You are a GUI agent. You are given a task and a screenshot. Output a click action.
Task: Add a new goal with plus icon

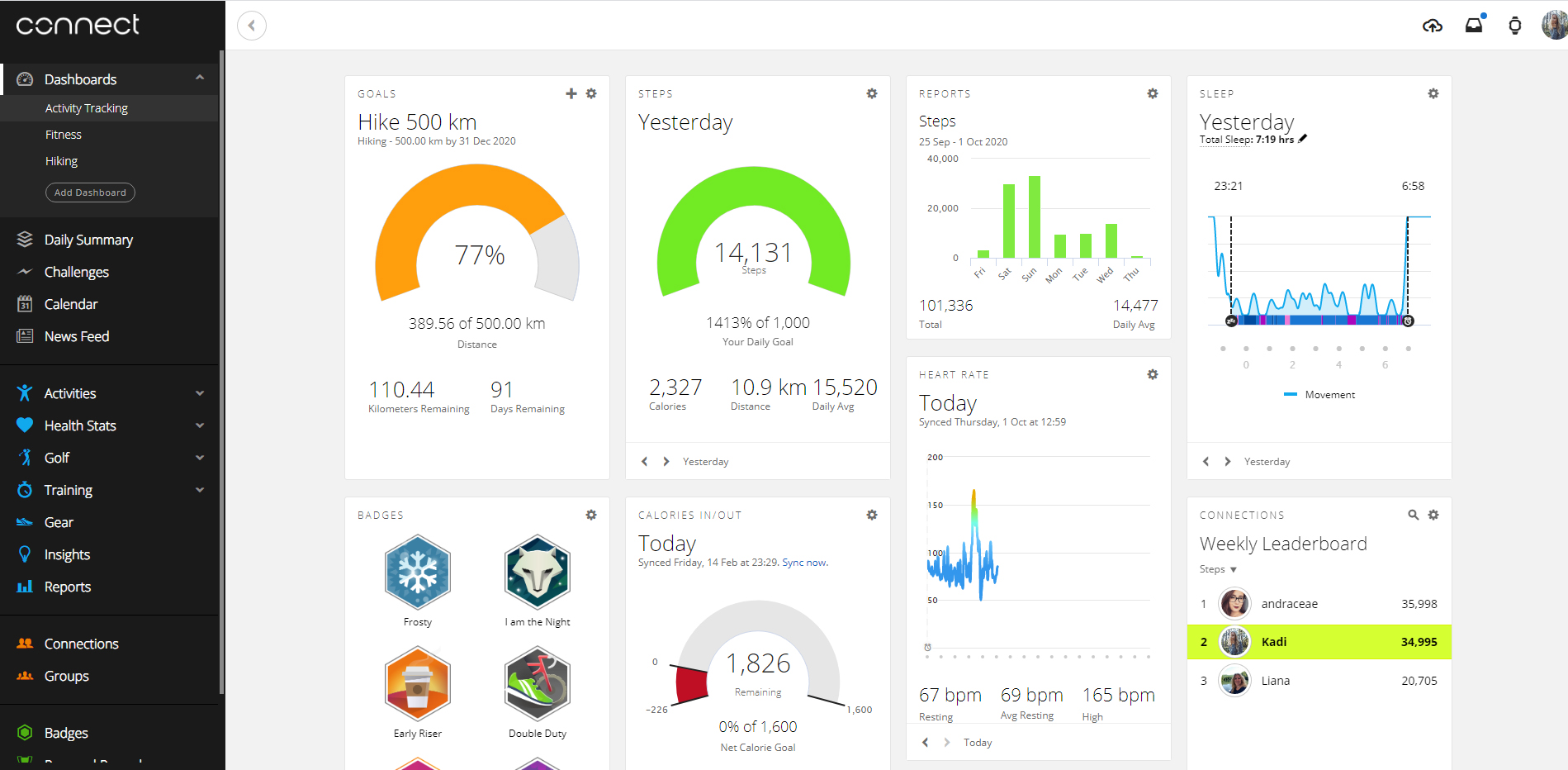(571, 93)
